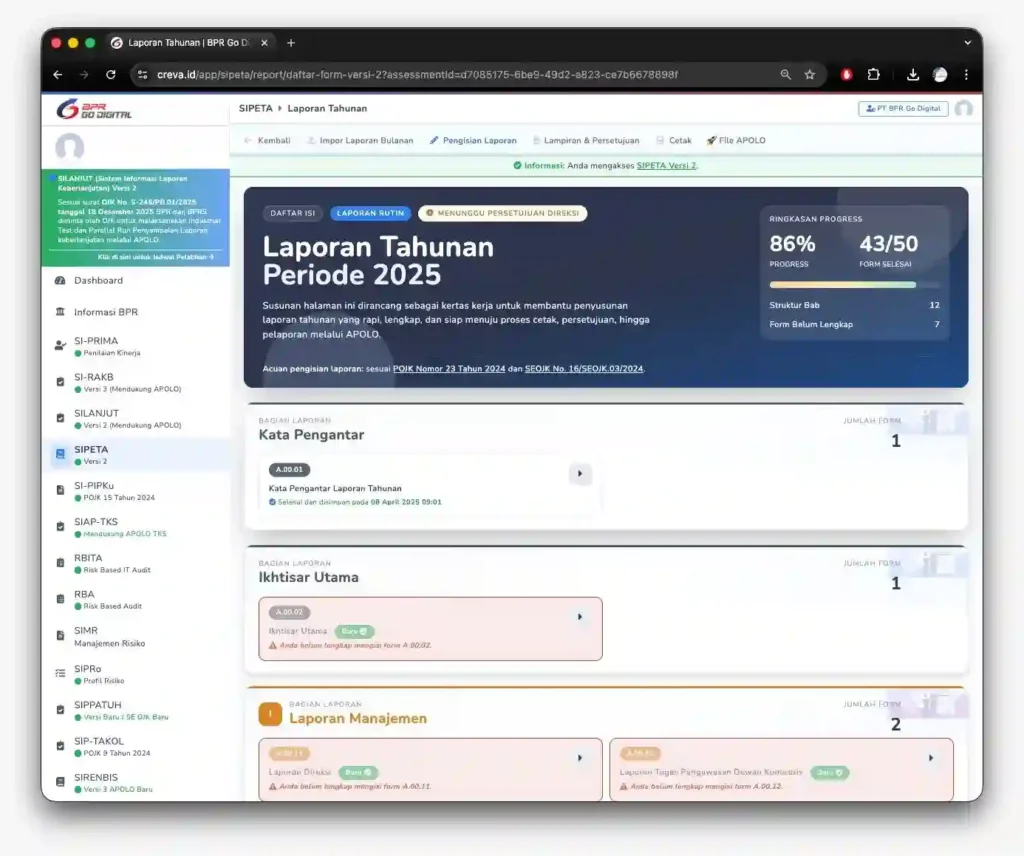Open the POJK Nomor 23 Tahun 2024 link

pyautogui.click(x=448, y=369)
